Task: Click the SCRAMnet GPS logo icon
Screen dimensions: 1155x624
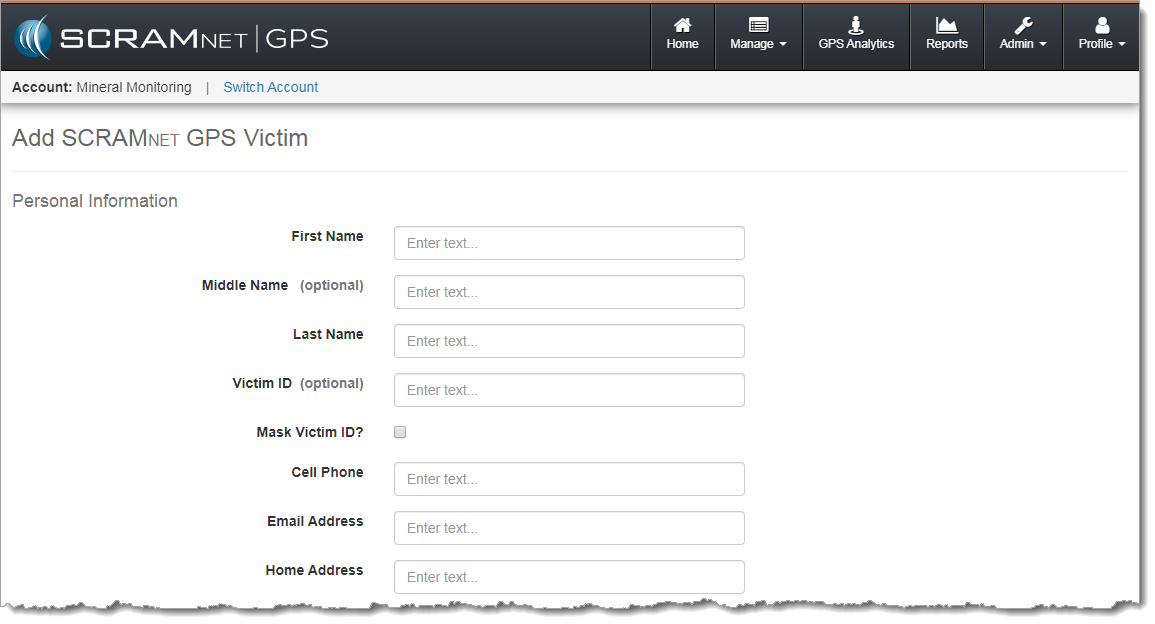Action: pos(32,38)
